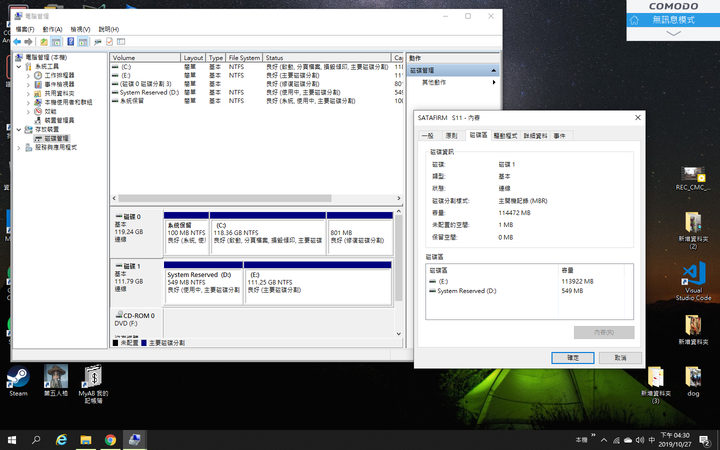
Task: Click 取消 to cancel the dialog
Action: [x=620, y=358]
